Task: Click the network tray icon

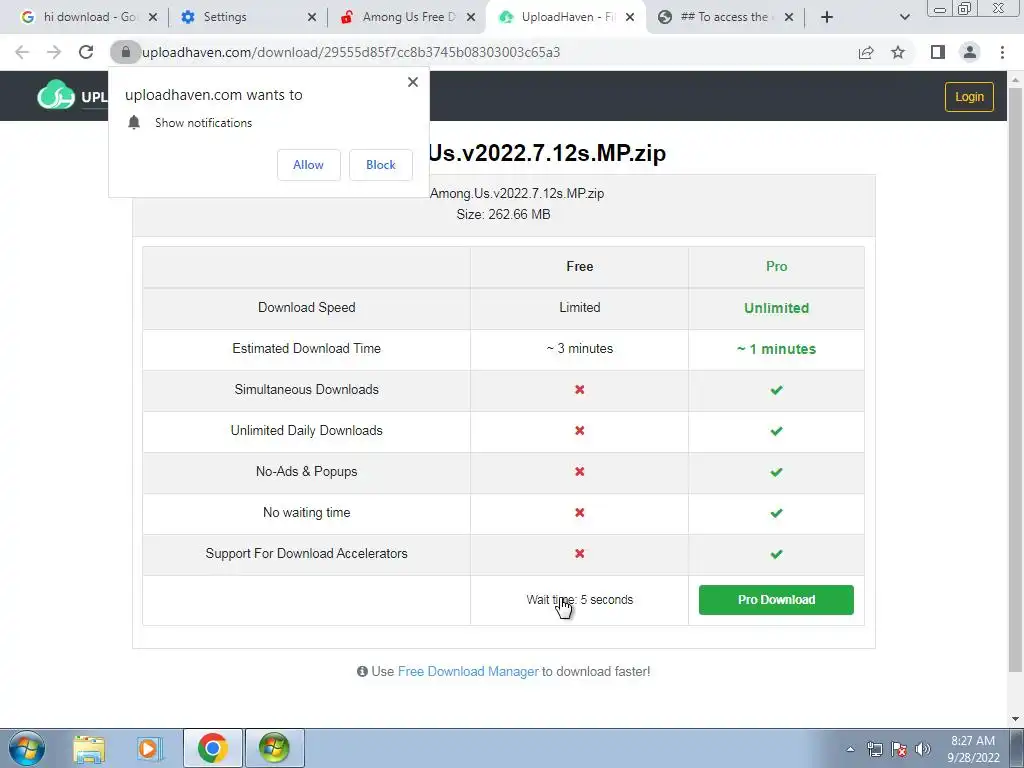Action: (x=874, y=749)
